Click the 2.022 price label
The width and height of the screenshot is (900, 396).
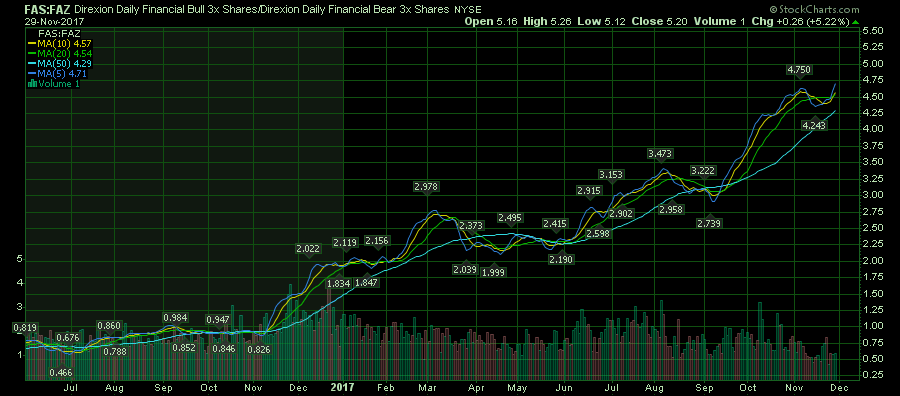308,249
